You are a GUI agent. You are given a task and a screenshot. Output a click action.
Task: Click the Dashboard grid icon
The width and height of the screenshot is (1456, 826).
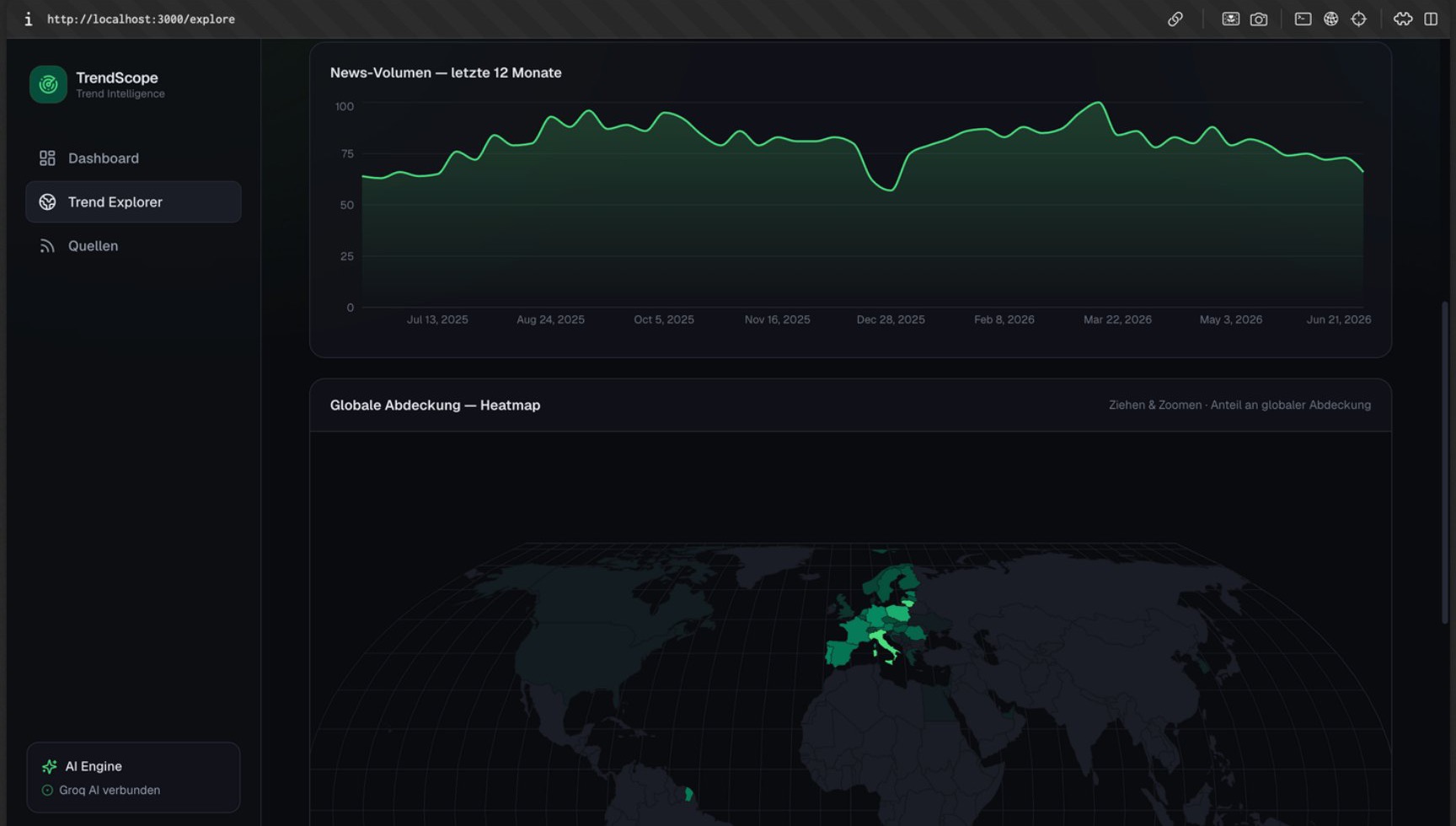coord(47,158)
